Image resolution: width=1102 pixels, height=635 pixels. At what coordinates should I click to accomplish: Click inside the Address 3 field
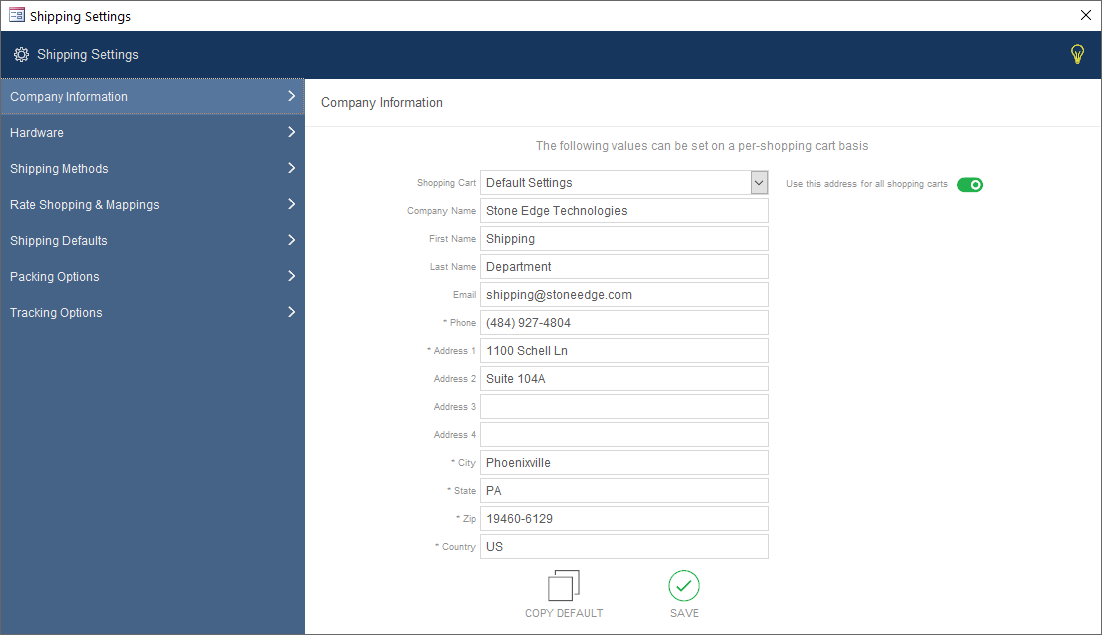pyautogui.click(x=624, y=406)
